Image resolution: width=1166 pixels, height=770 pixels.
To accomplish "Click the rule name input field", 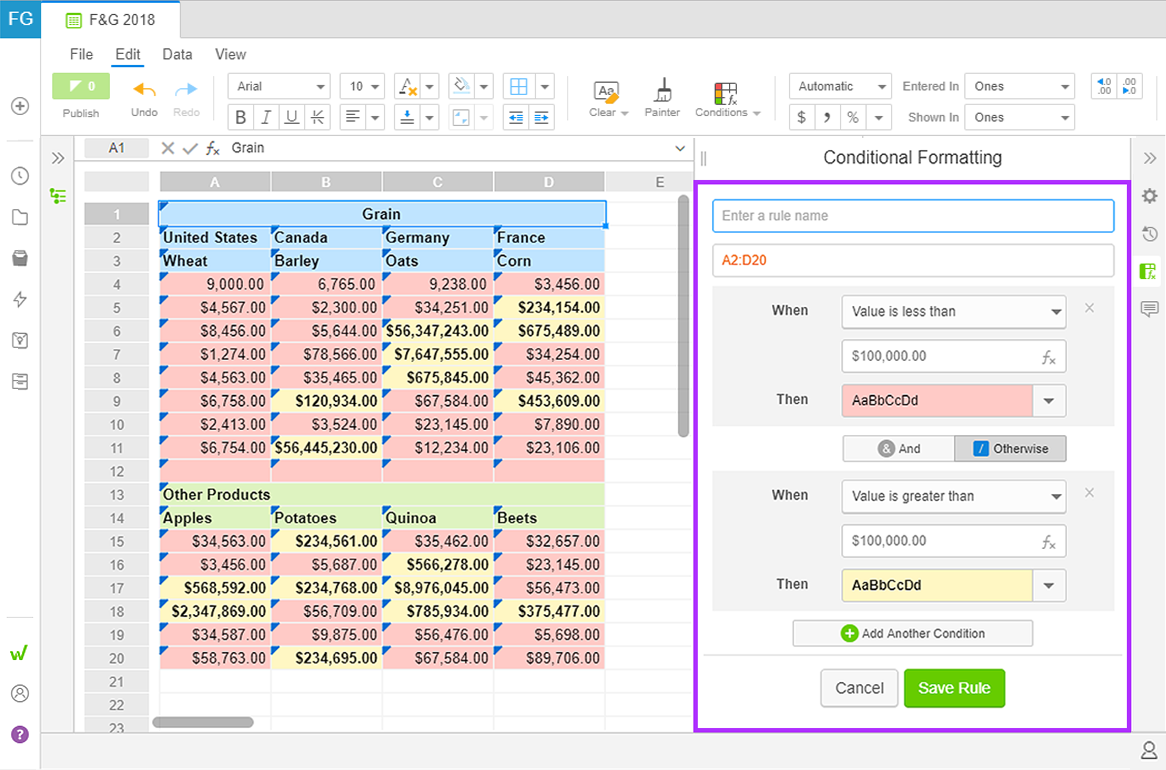I will pos(912,216).
